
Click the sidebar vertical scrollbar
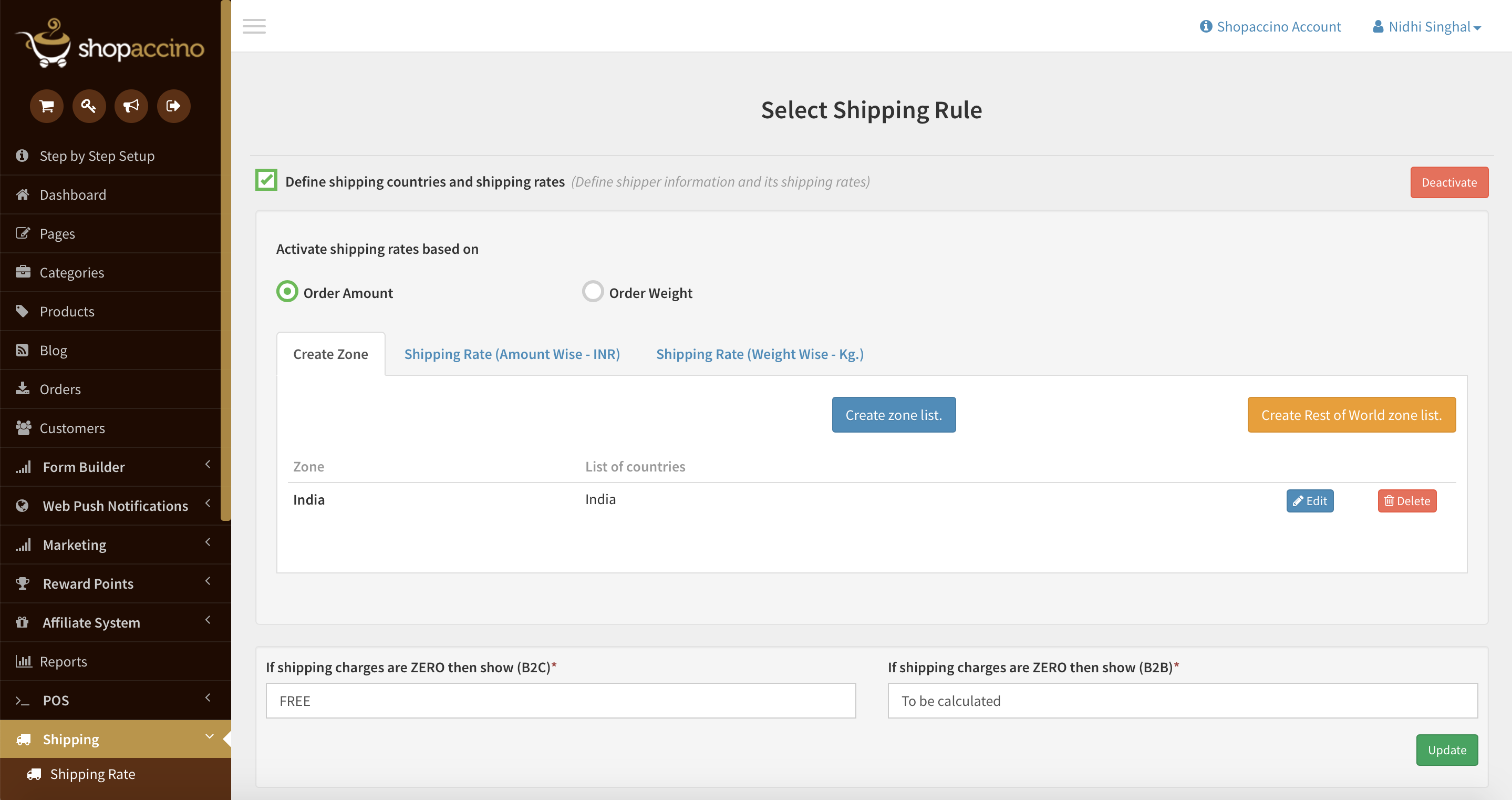click(x=225, y=259)
